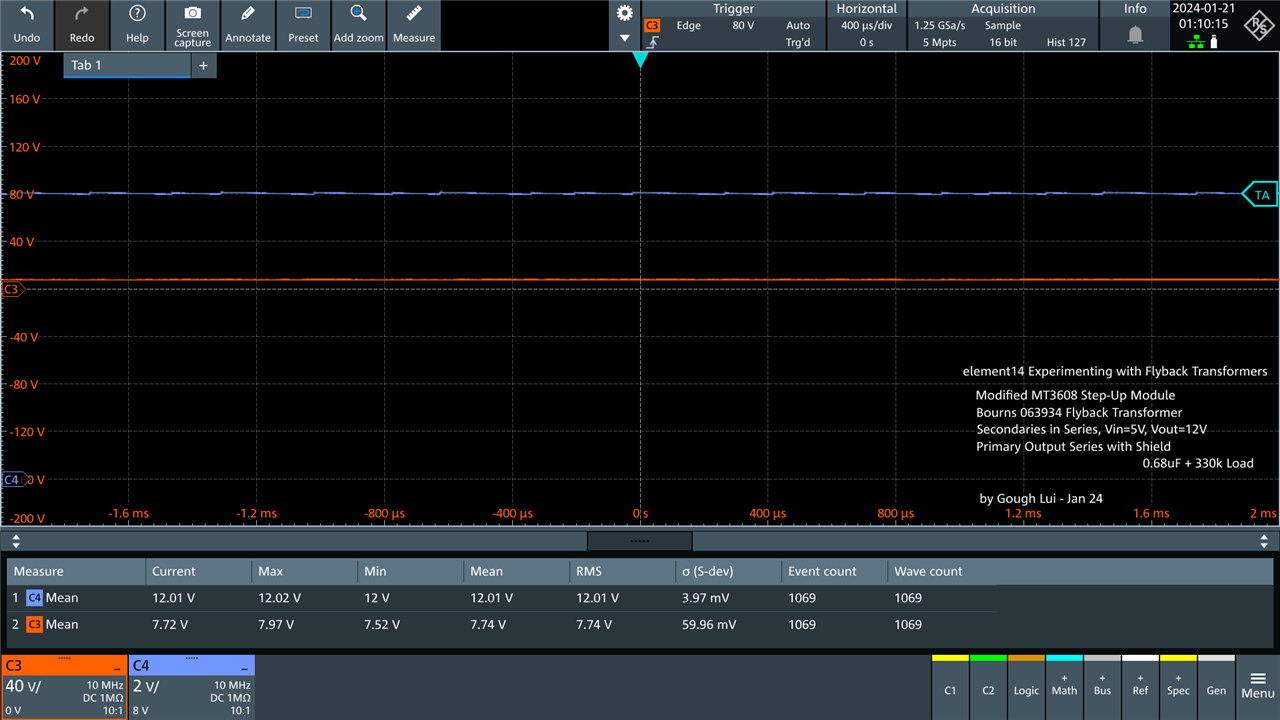Enable the Logic channels
The height and width of the screenshot is (720, 1280).
click(x=1026, y=688)
